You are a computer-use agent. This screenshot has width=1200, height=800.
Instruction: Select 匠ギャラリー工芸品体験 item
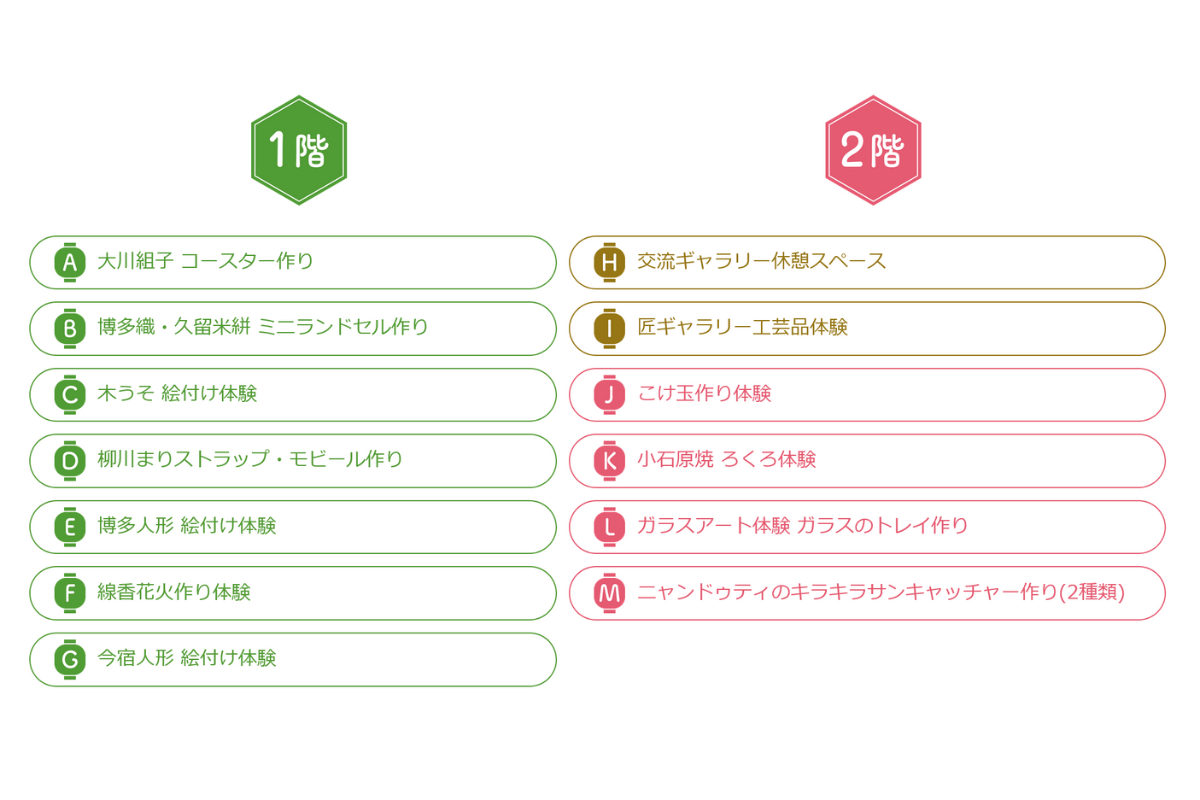867,328
